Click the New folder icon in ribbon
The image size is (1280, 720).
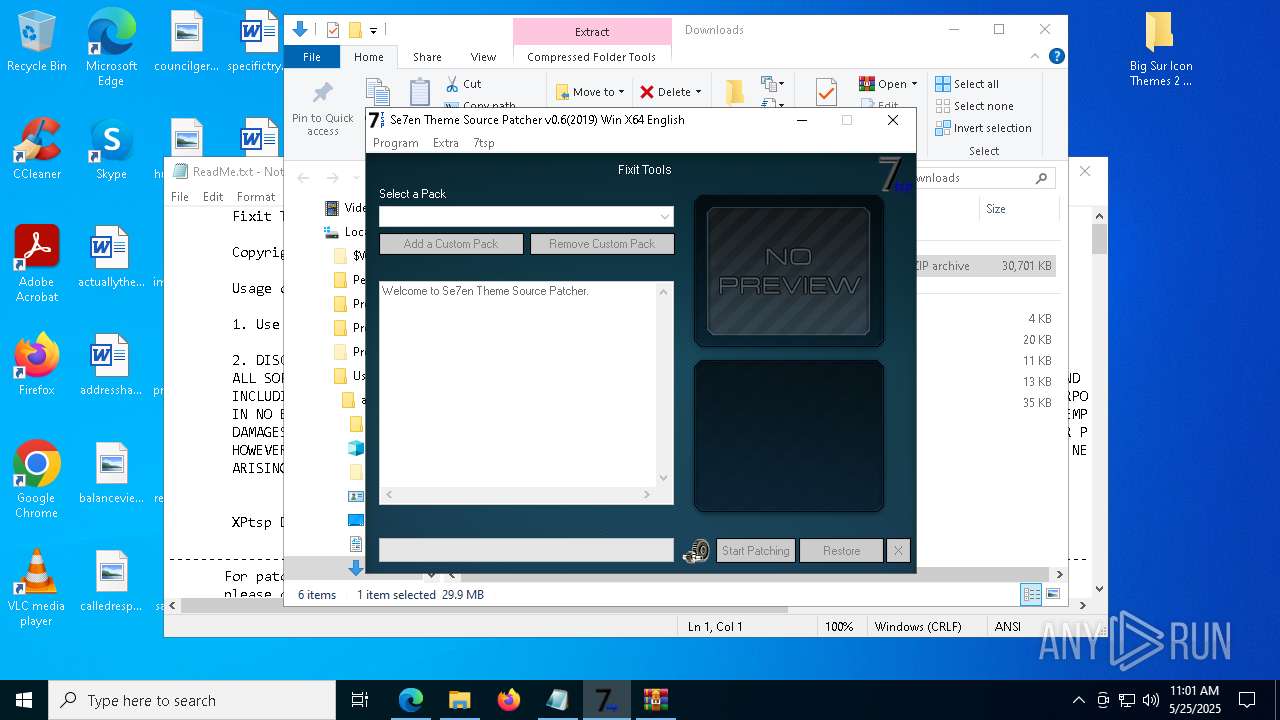(x=735, y=92)
